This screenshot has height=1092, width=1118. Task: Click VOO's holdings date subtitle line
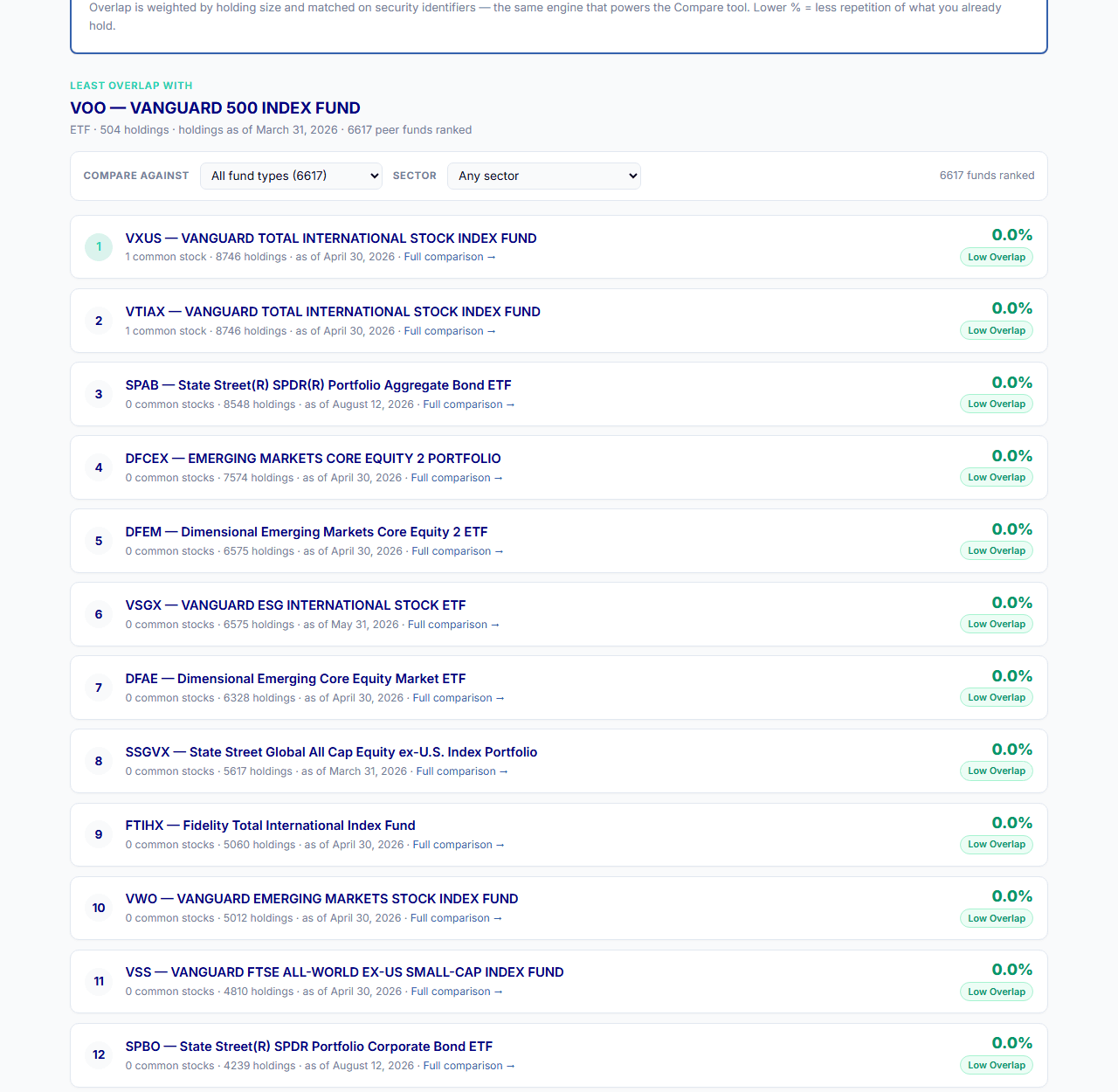tap(271, 130)
